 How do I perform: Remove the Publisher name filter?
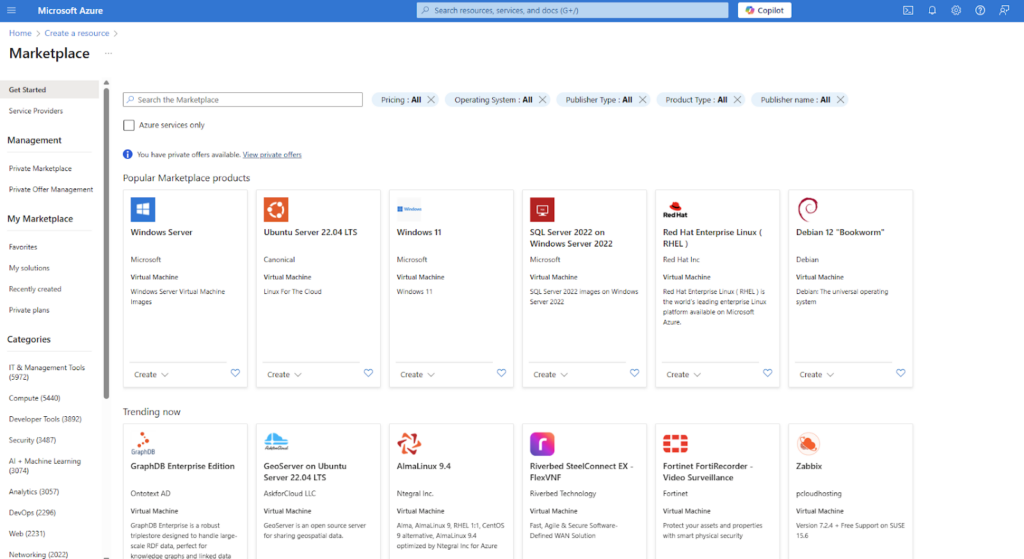click(840, 100)
